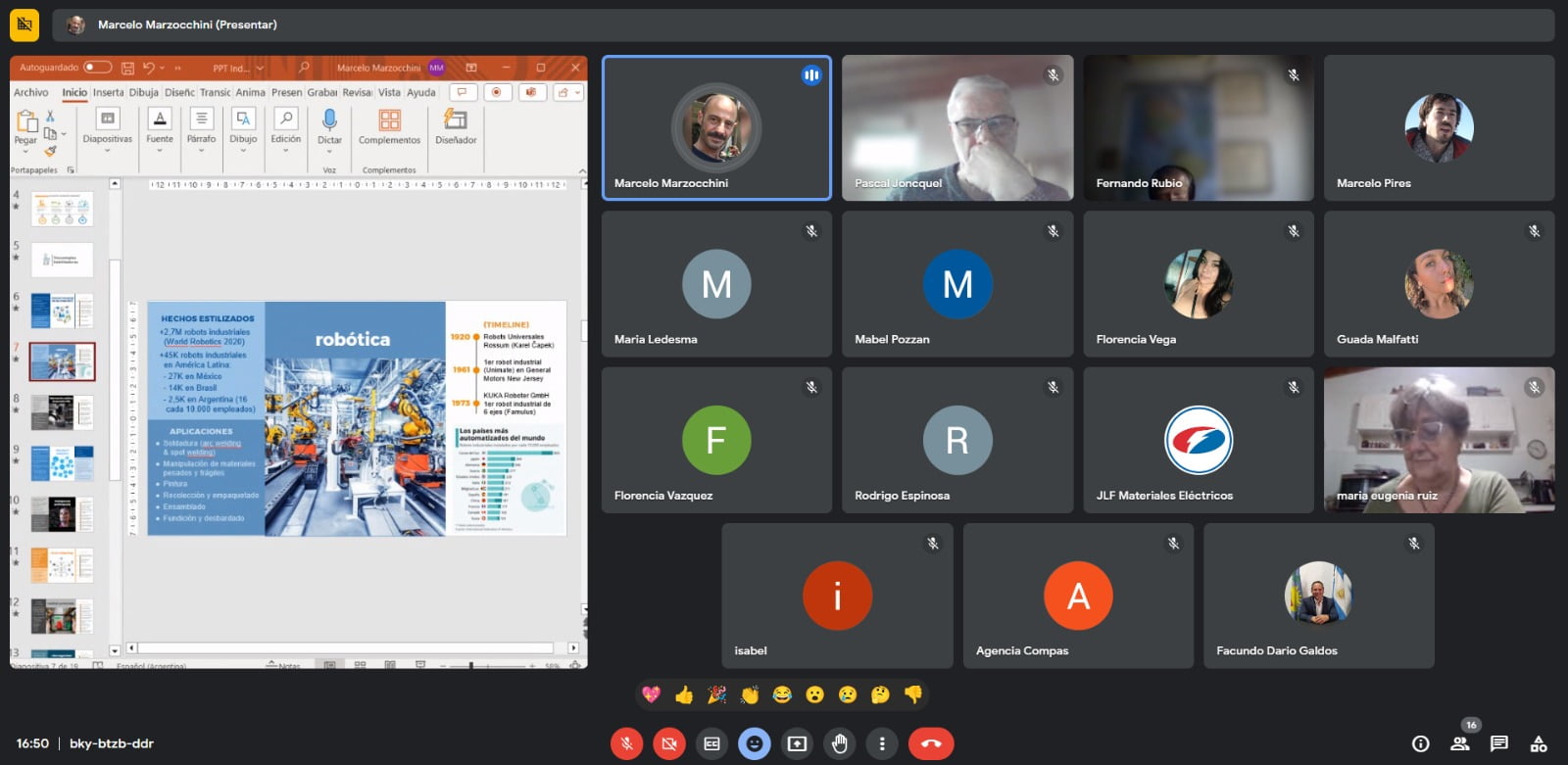Open the Vista ribbon tab
1568x765 pixels.
389,92
